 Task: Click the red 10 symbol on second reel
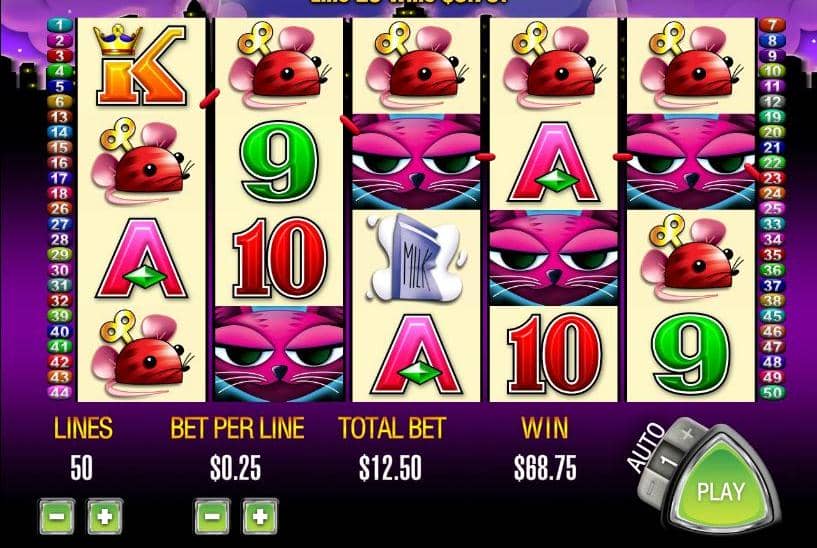[x=280, y=258]
